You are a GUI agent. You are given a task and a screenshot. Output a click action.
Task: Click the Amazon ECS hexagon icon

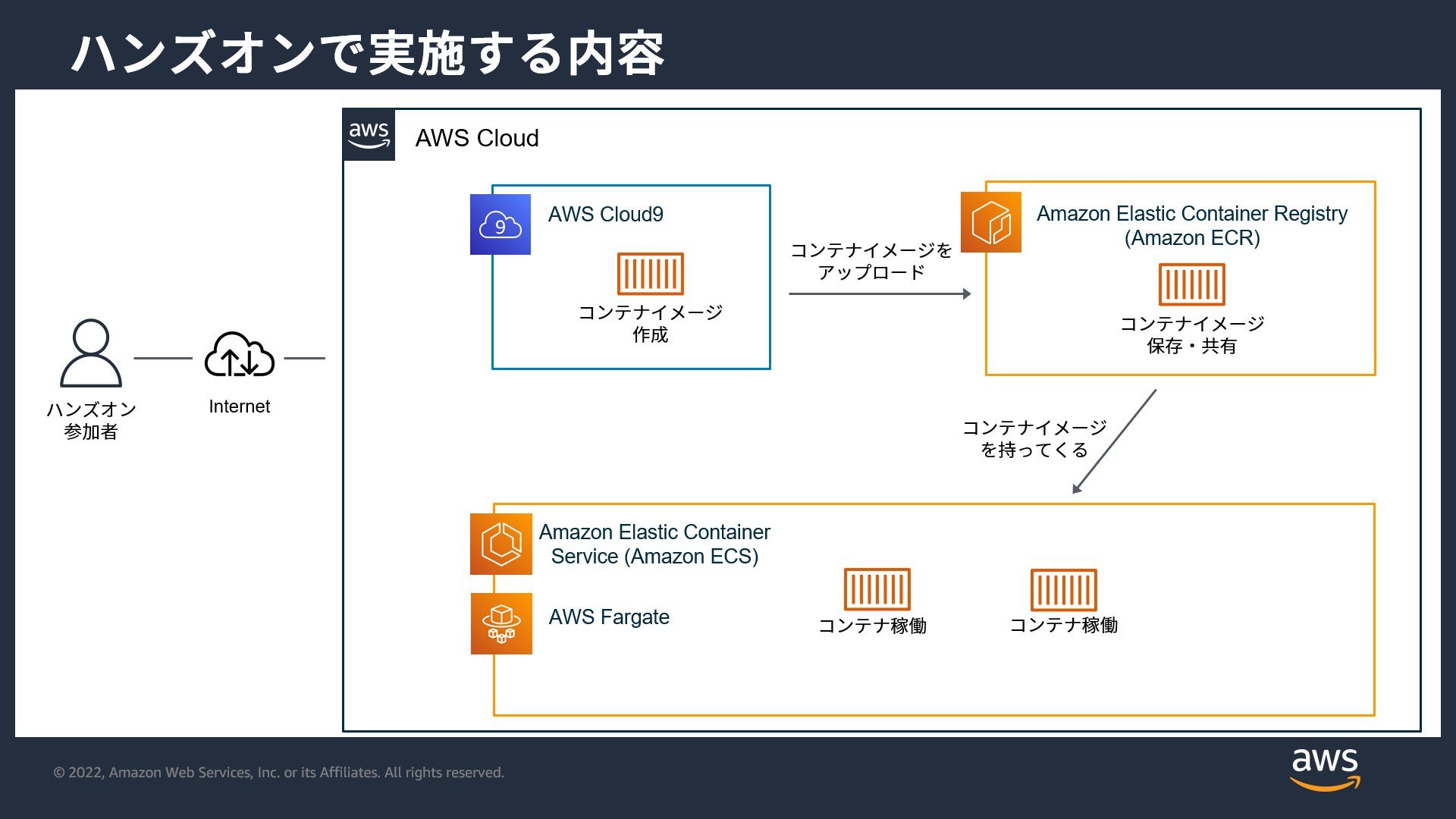pyautogui.click(x=500, y=544)
